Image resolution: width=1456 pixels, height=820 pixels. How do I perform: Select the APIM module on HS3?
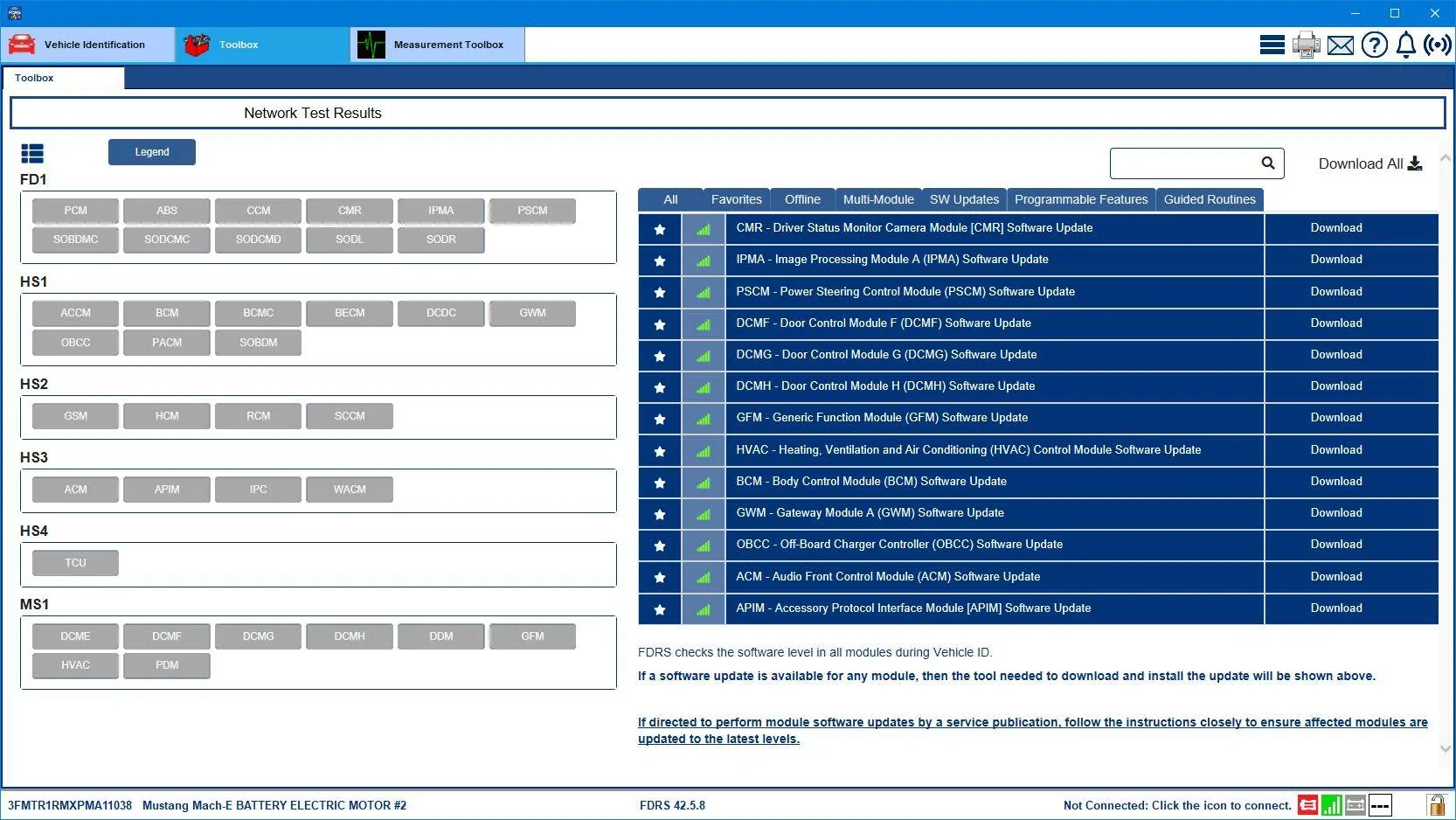pyautogui.click(x=167, y=490)
